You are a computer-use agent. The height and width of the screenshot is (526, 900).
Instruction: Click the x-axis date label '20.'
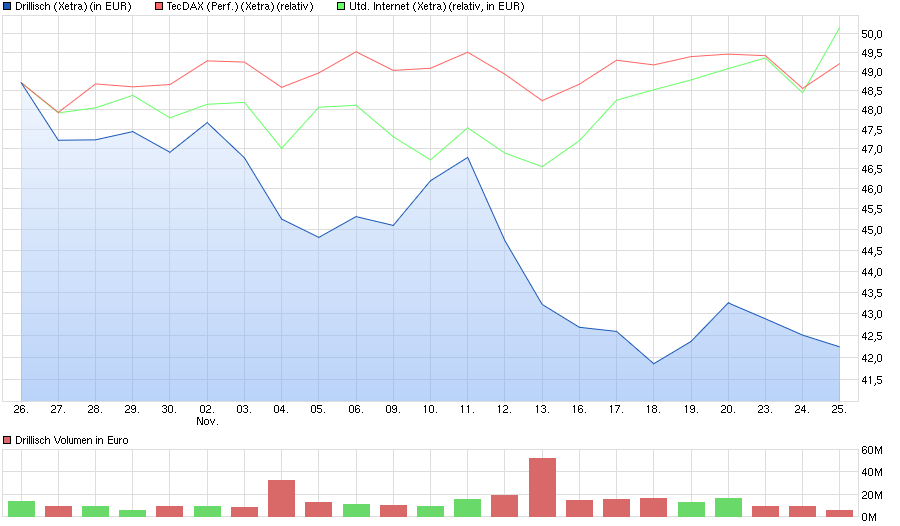click(x=728, y=409)
